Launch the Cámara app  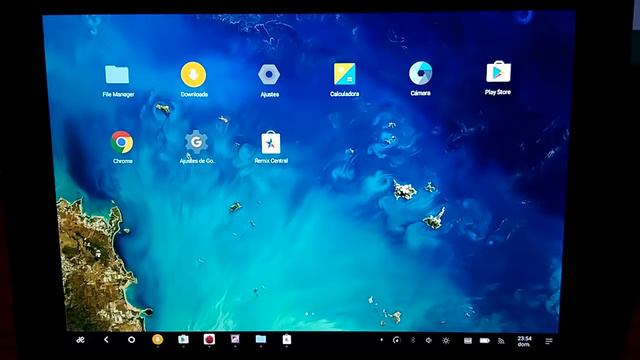pyautogui.click(x=420, y=73)
